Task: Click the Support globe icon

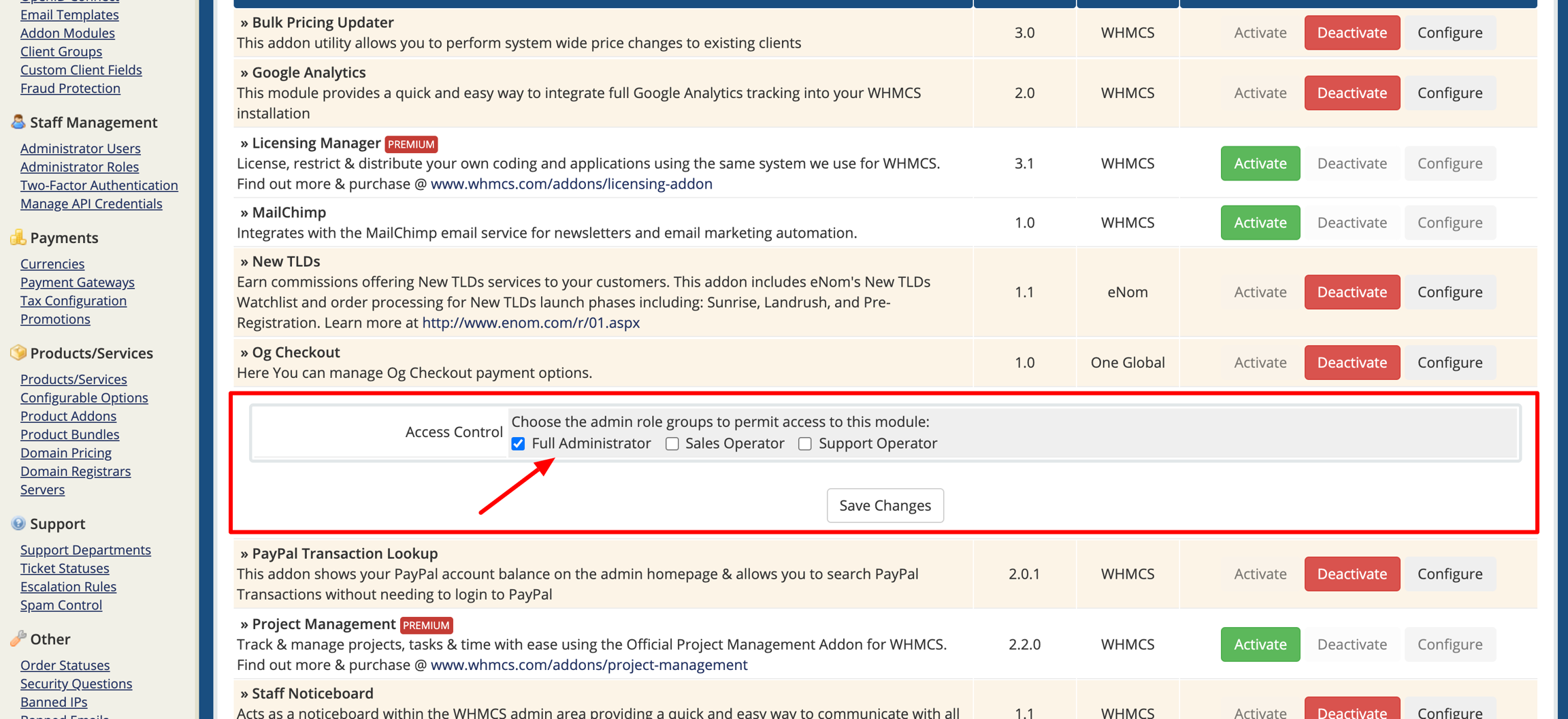Action: 18,524
